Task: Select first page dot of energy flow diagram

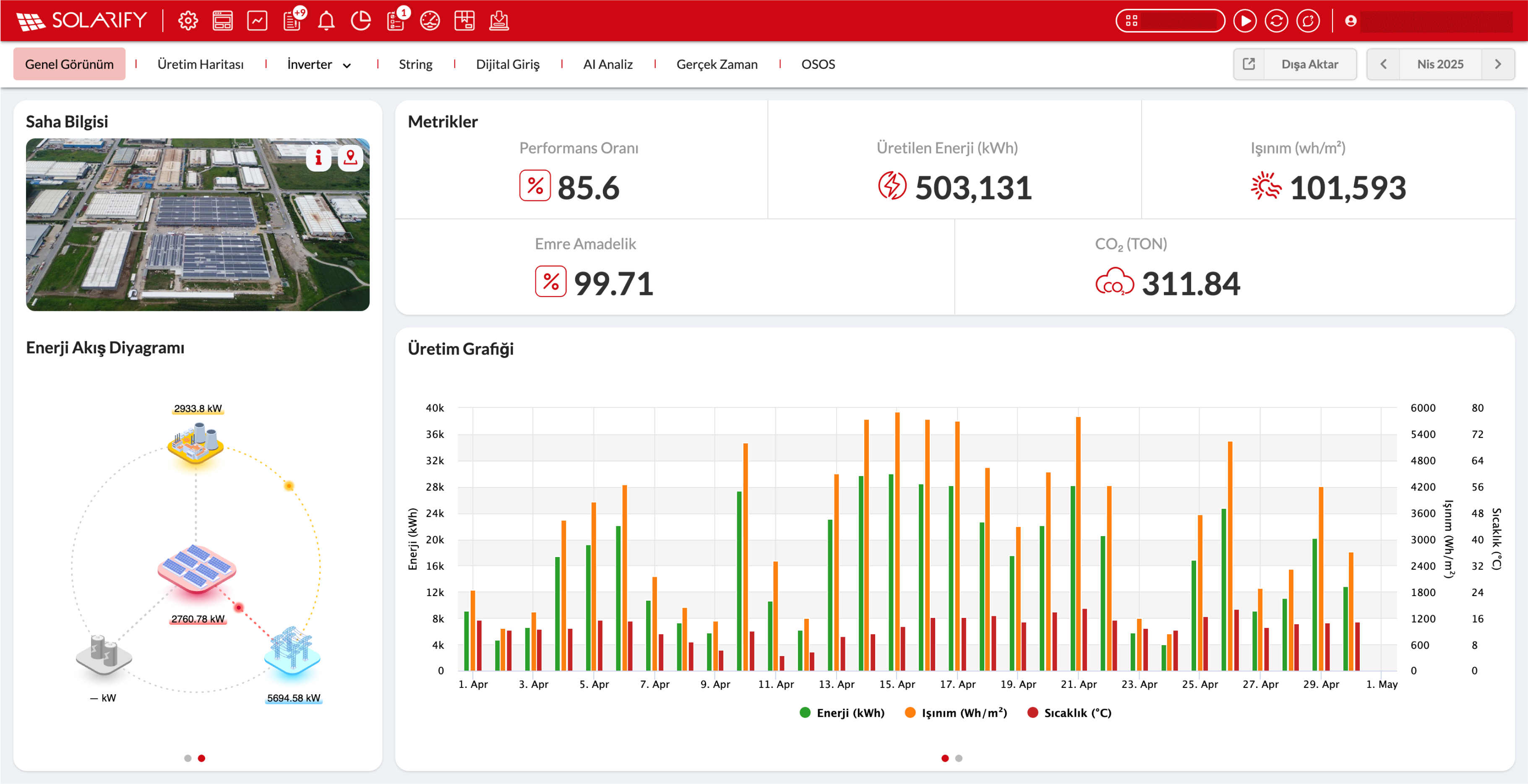Action: pyautogui.click(x=188, y=758)
